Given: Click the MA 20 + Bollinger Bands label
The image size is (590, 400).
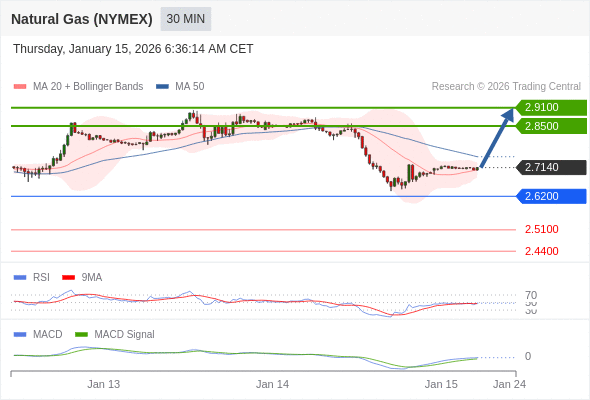Looking at the screenshot, I should point(88,87).
